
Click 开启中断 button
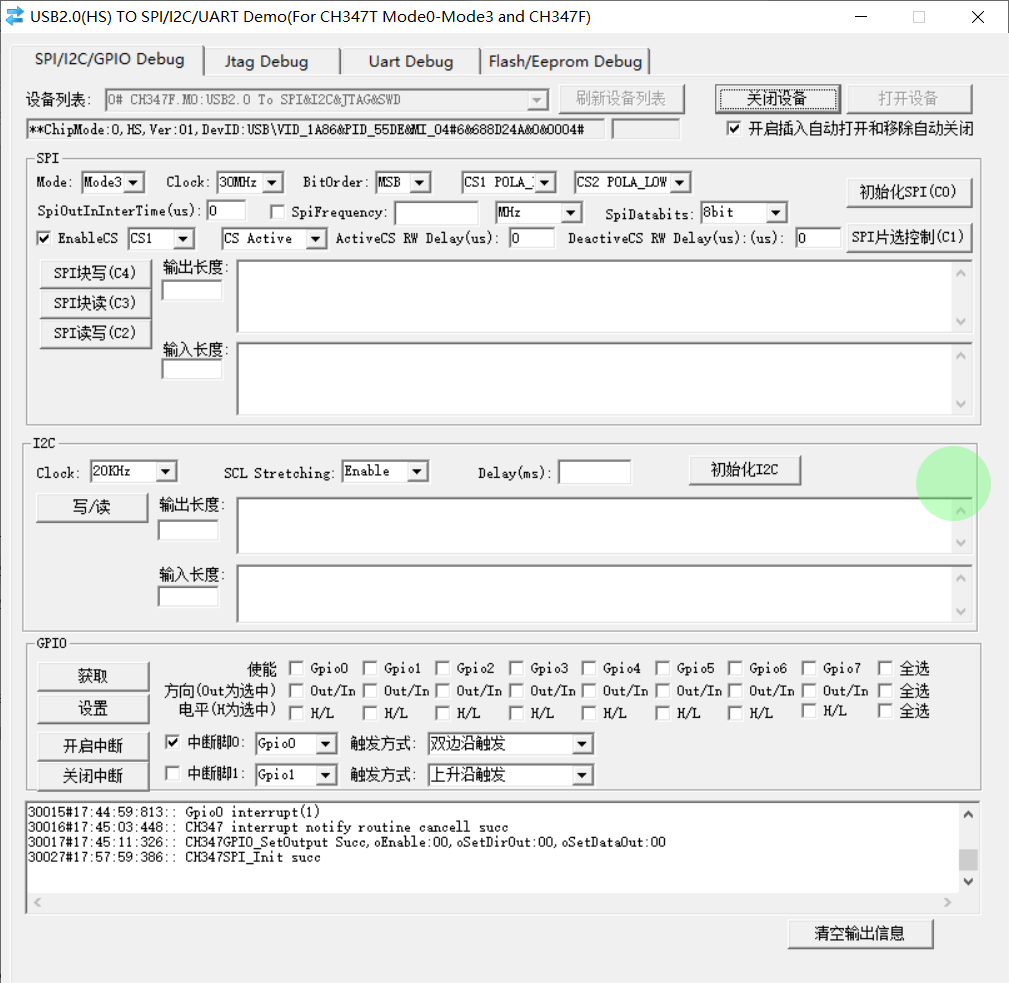pos(93,746)
